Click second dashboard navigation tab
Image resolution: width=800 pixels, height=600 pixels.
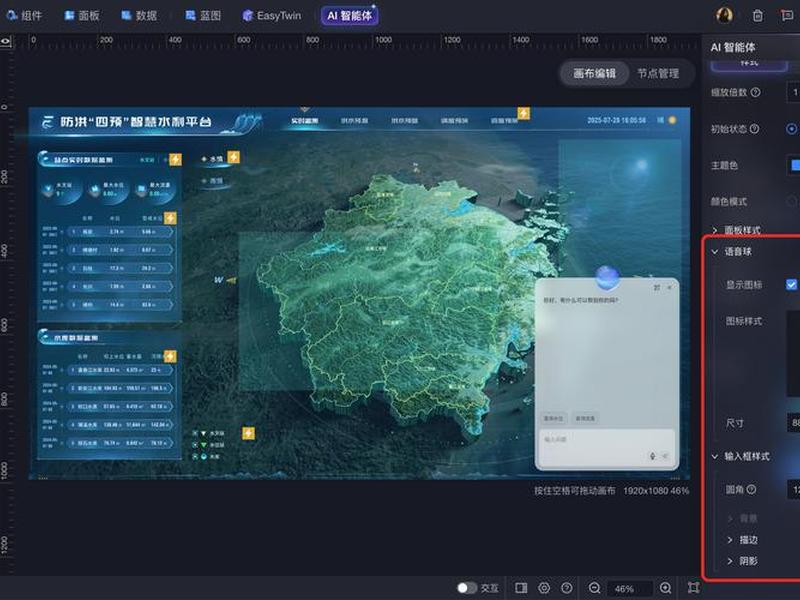[x=354, y=121]
